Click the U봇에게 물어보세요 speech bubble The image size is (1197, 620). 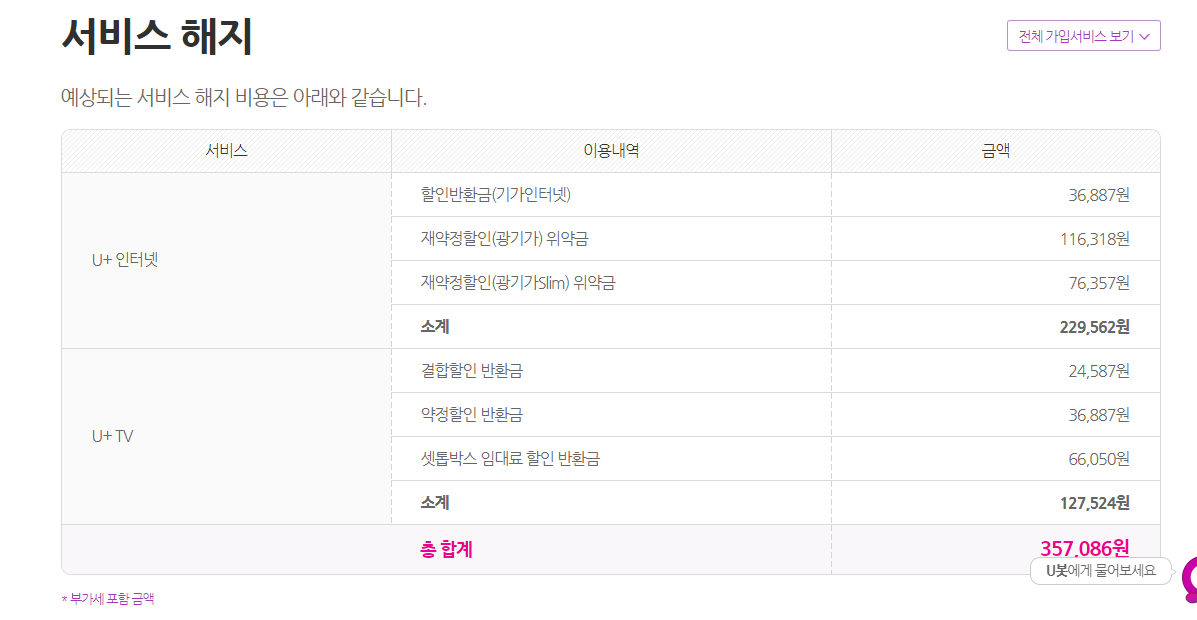(1100, 571)
